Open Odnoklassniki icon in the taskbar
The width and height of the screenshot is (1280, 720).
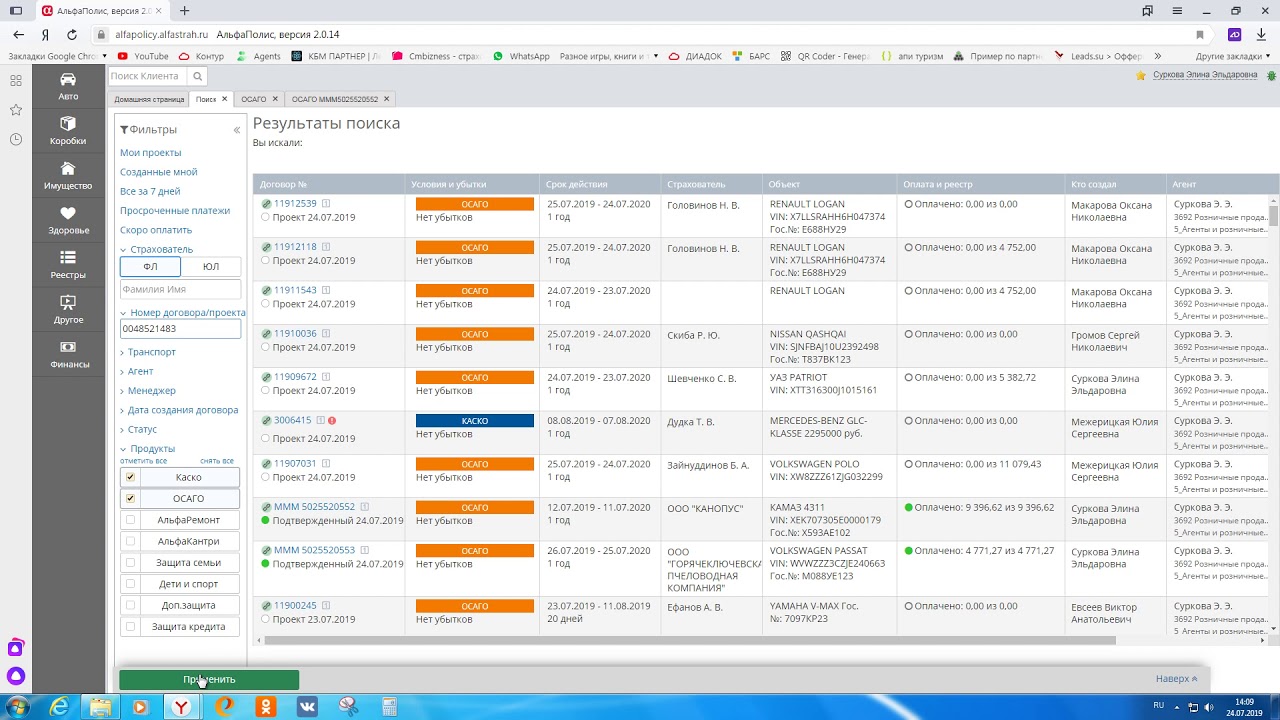(x=266, y=706)
